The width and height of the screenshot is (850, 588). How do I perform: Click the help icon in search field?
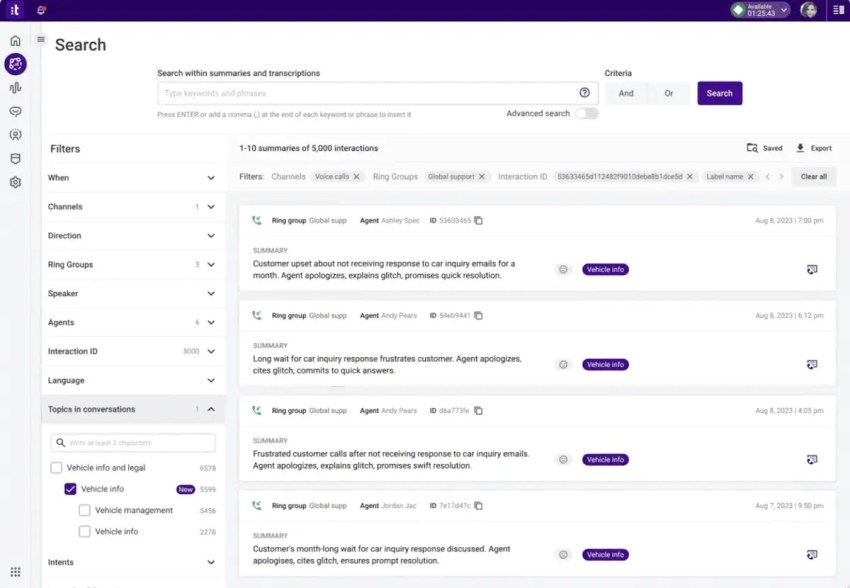584,93
